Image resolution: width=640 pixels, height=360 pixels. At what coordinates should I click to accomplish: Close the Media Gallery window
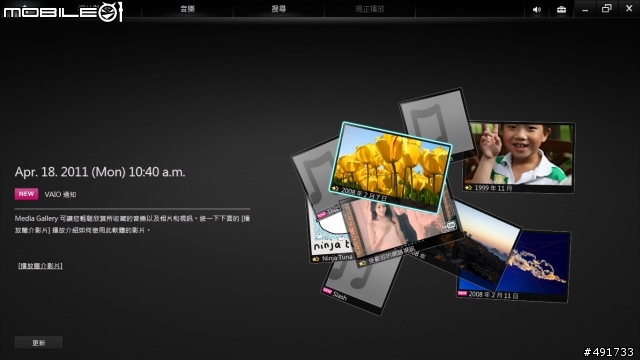click(x=629, y=8)
